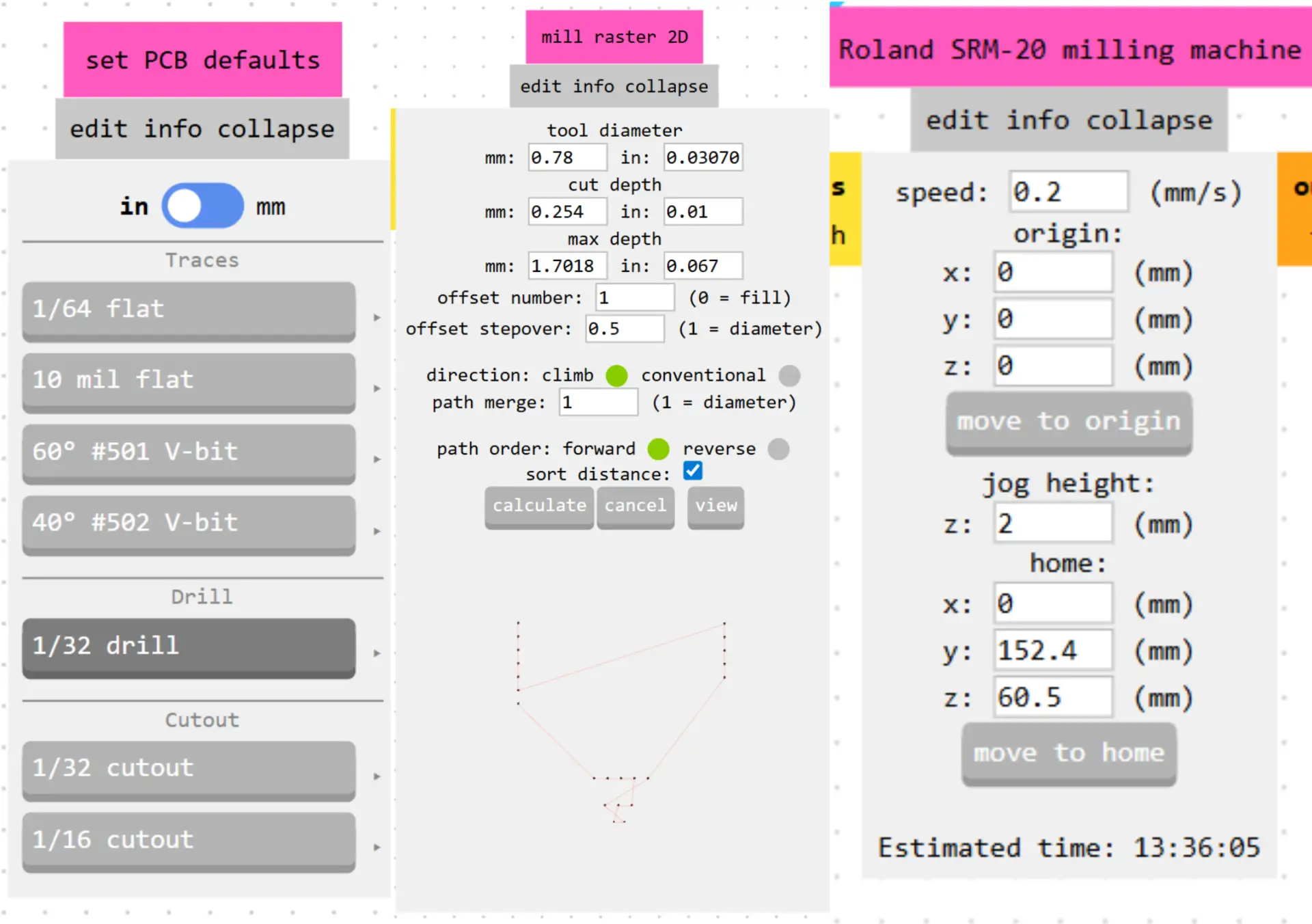Click arrow next to 1/64 flat

[x=377, y=318]
